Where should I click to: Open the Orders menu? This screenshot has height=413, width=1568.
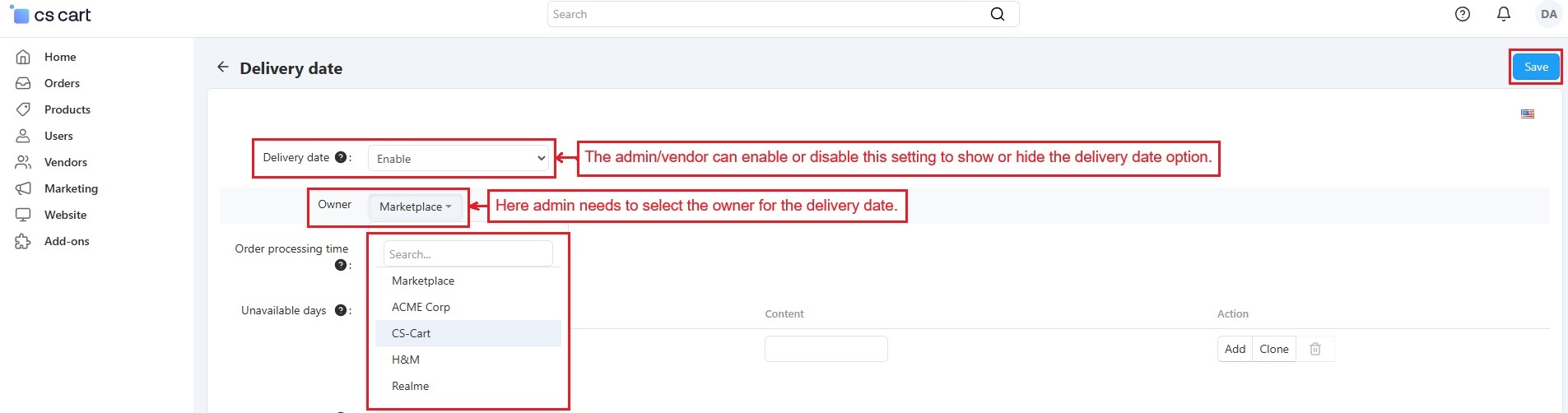pos(62,83)
